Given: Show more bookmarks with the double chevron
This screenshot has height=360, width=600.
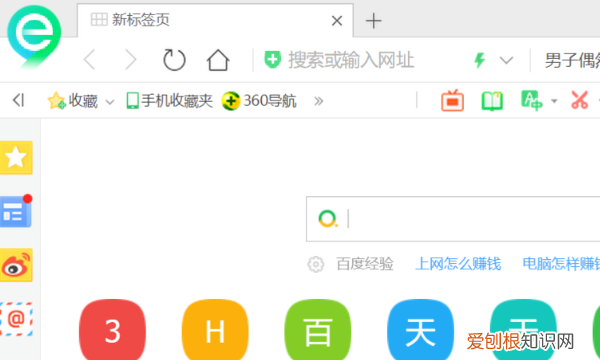Looking at the screenshot, I should coord(318,101).
